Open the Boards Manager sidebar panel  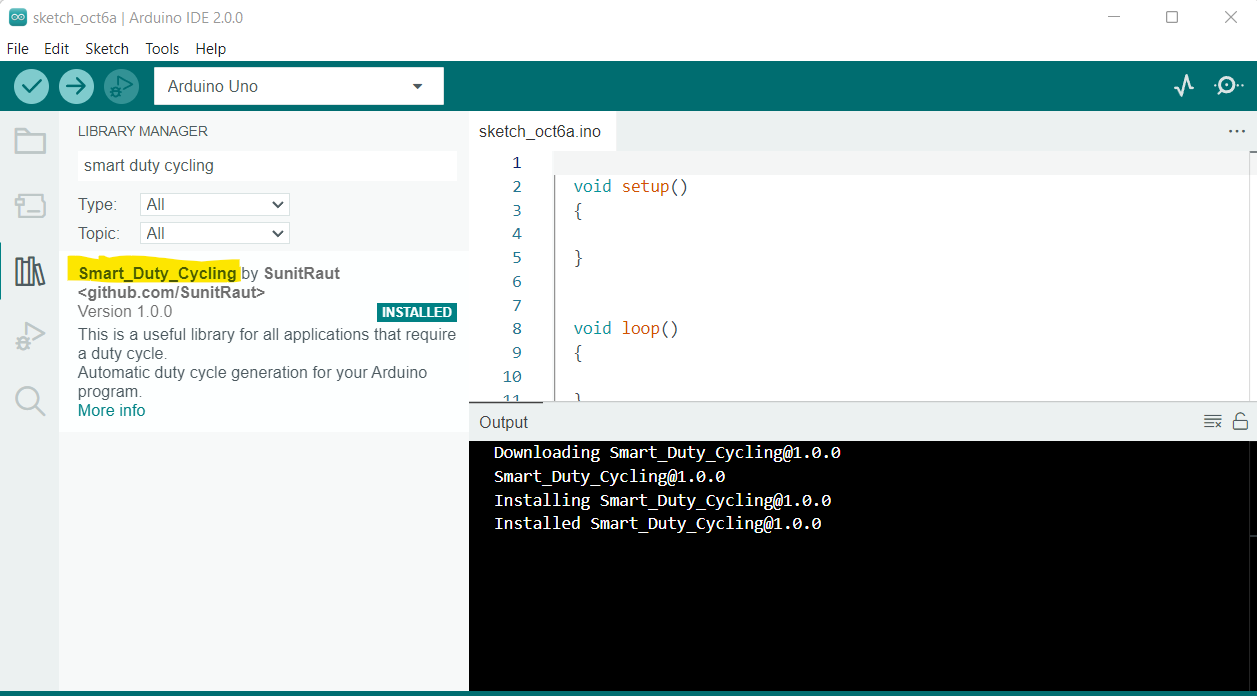(x=30, y=206)
